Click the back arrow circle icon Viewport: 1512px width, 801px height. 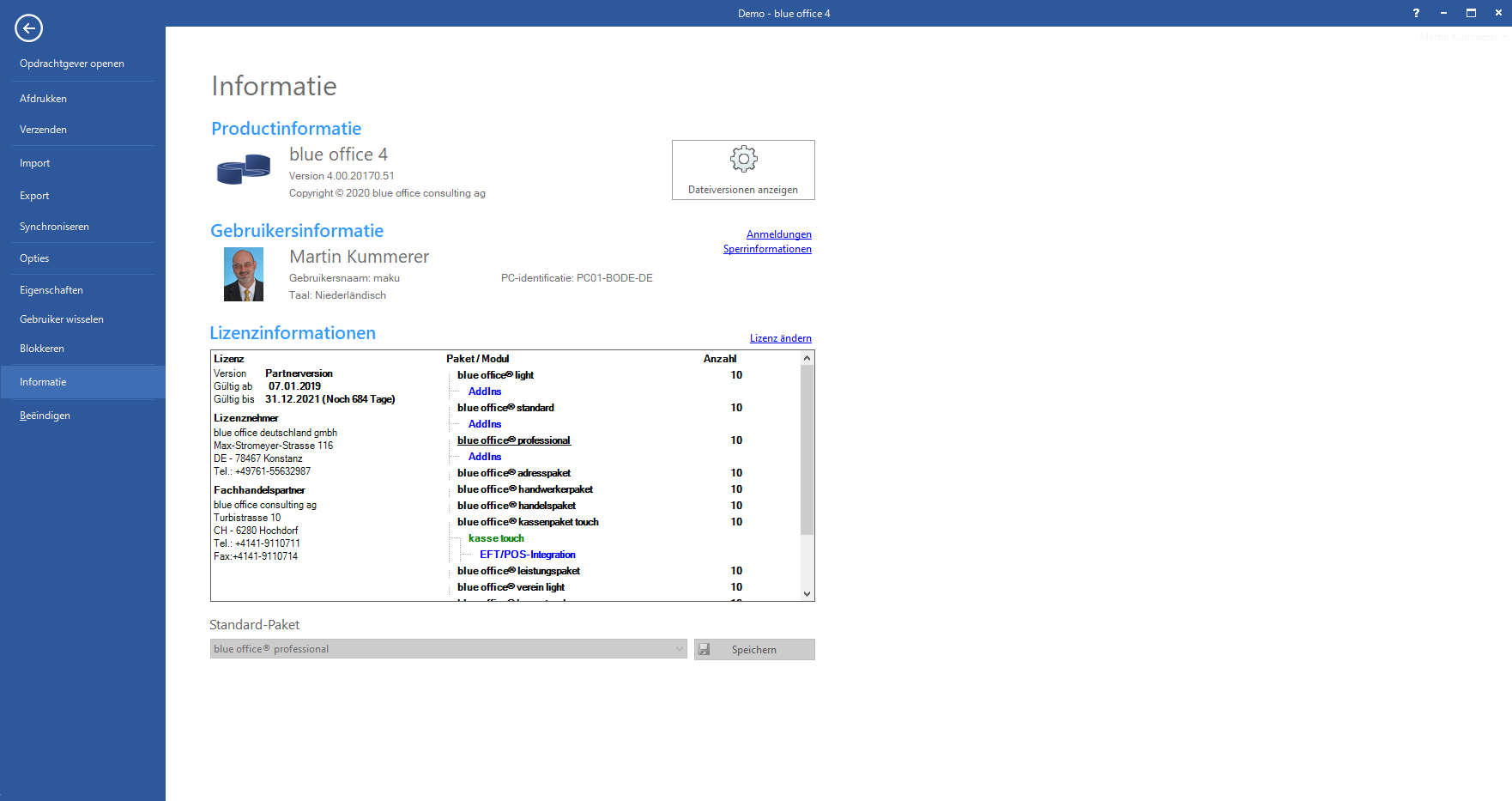point(28,28)
